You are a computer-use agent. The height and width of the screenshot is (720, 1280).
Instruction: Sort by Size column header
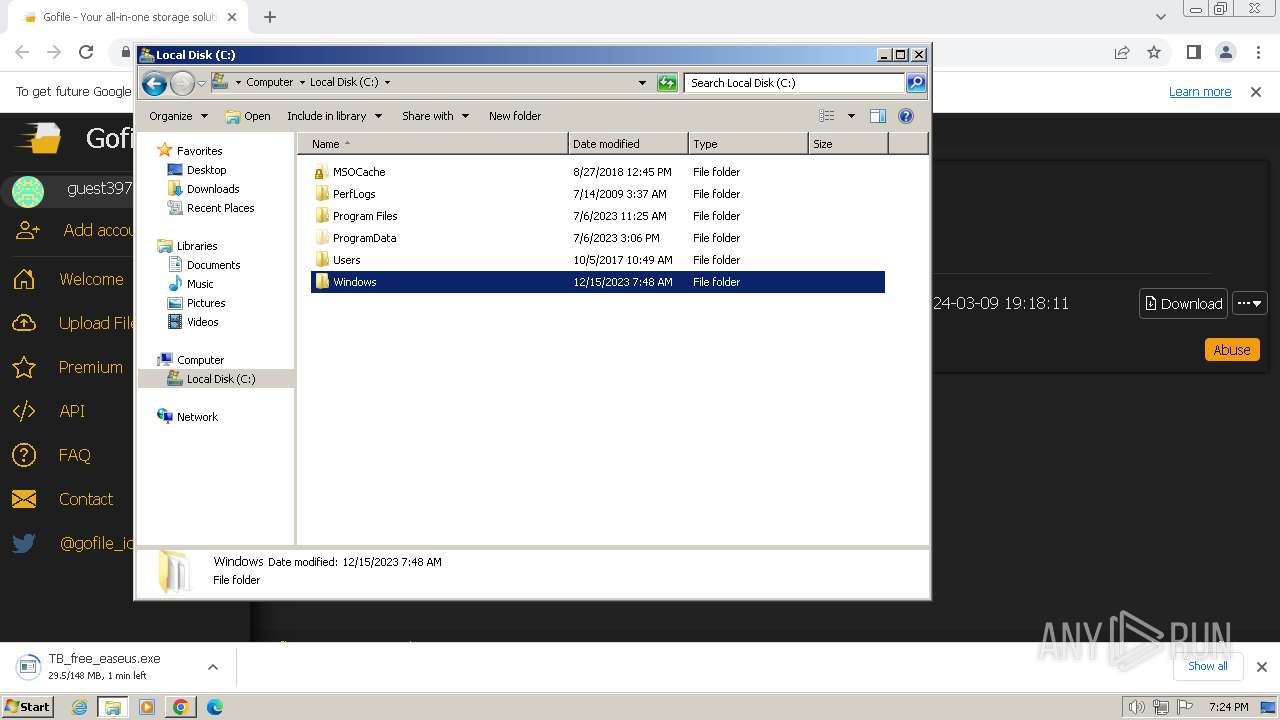tap(848, 144)
